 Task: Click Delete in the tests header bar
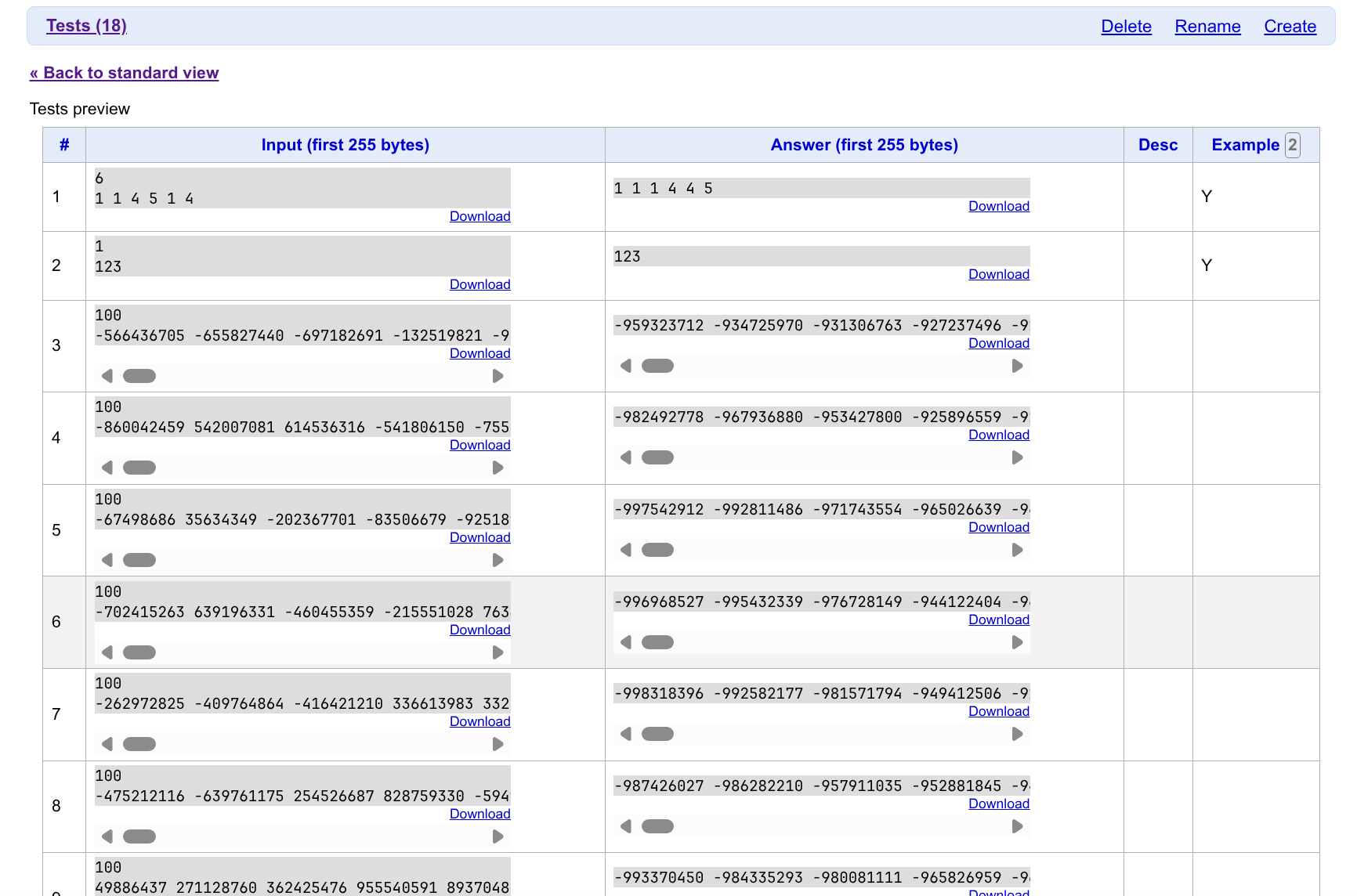click(x=1126, y=27)
